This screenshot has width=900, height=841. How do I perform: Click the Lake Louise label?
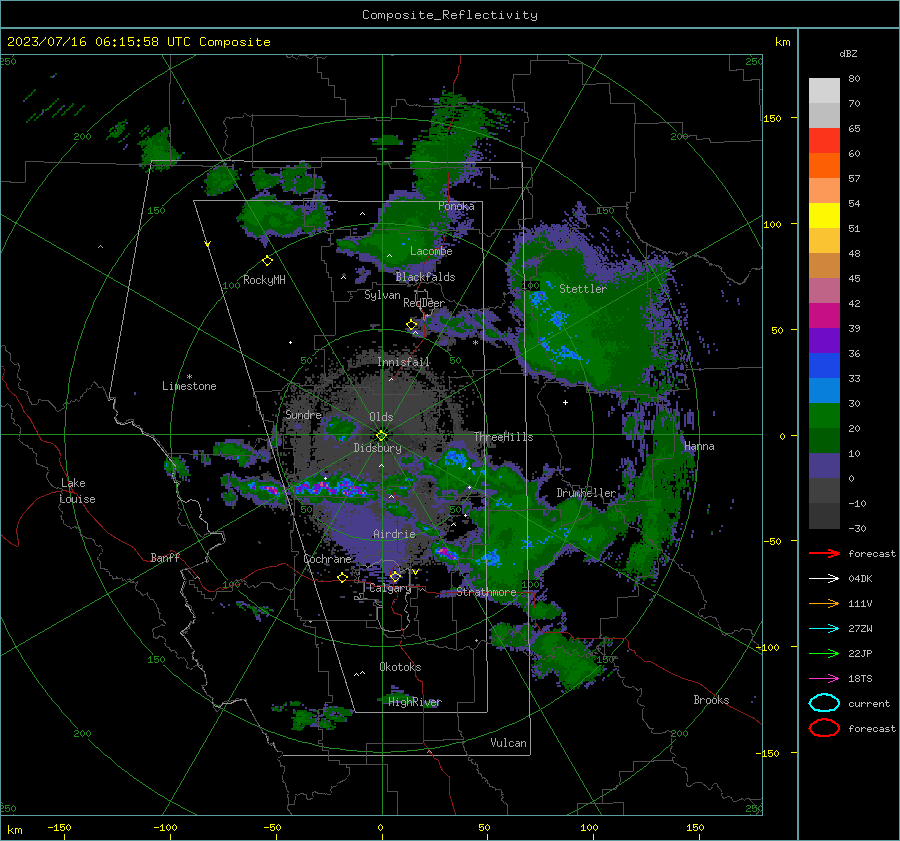[77, 491]
